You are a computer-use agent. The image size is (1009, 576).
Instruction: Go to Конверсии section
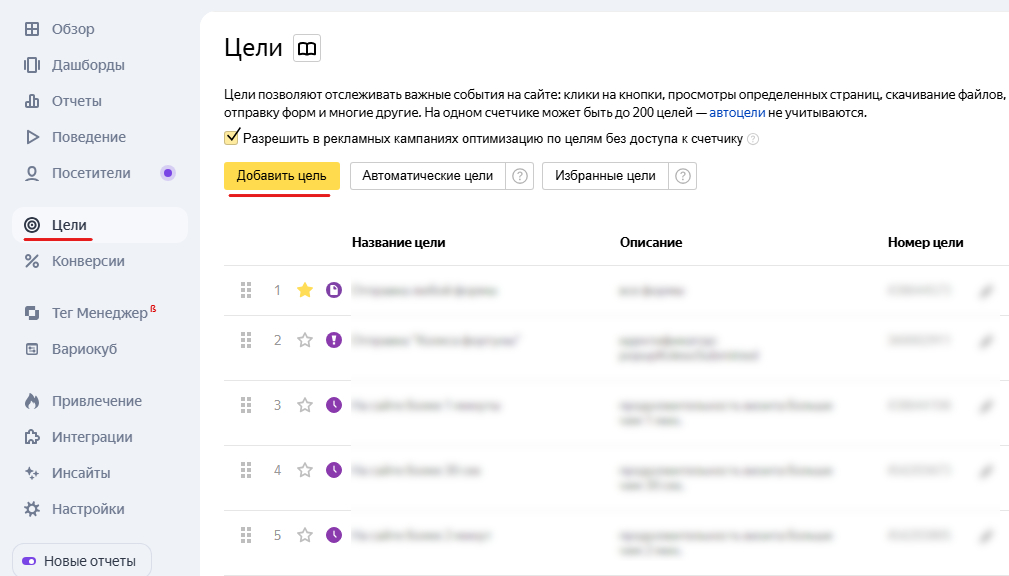(88, 261)
